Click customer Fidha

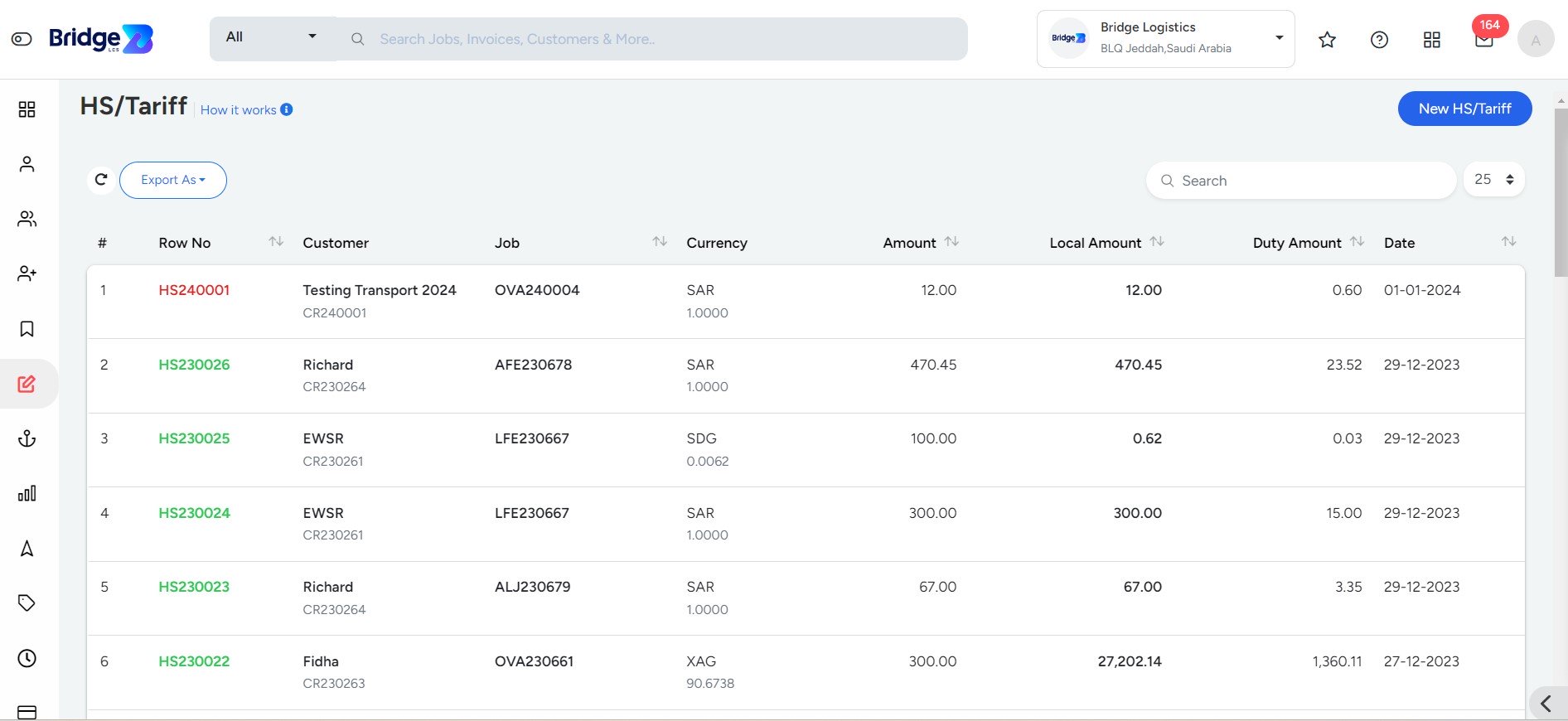(321, 661)
